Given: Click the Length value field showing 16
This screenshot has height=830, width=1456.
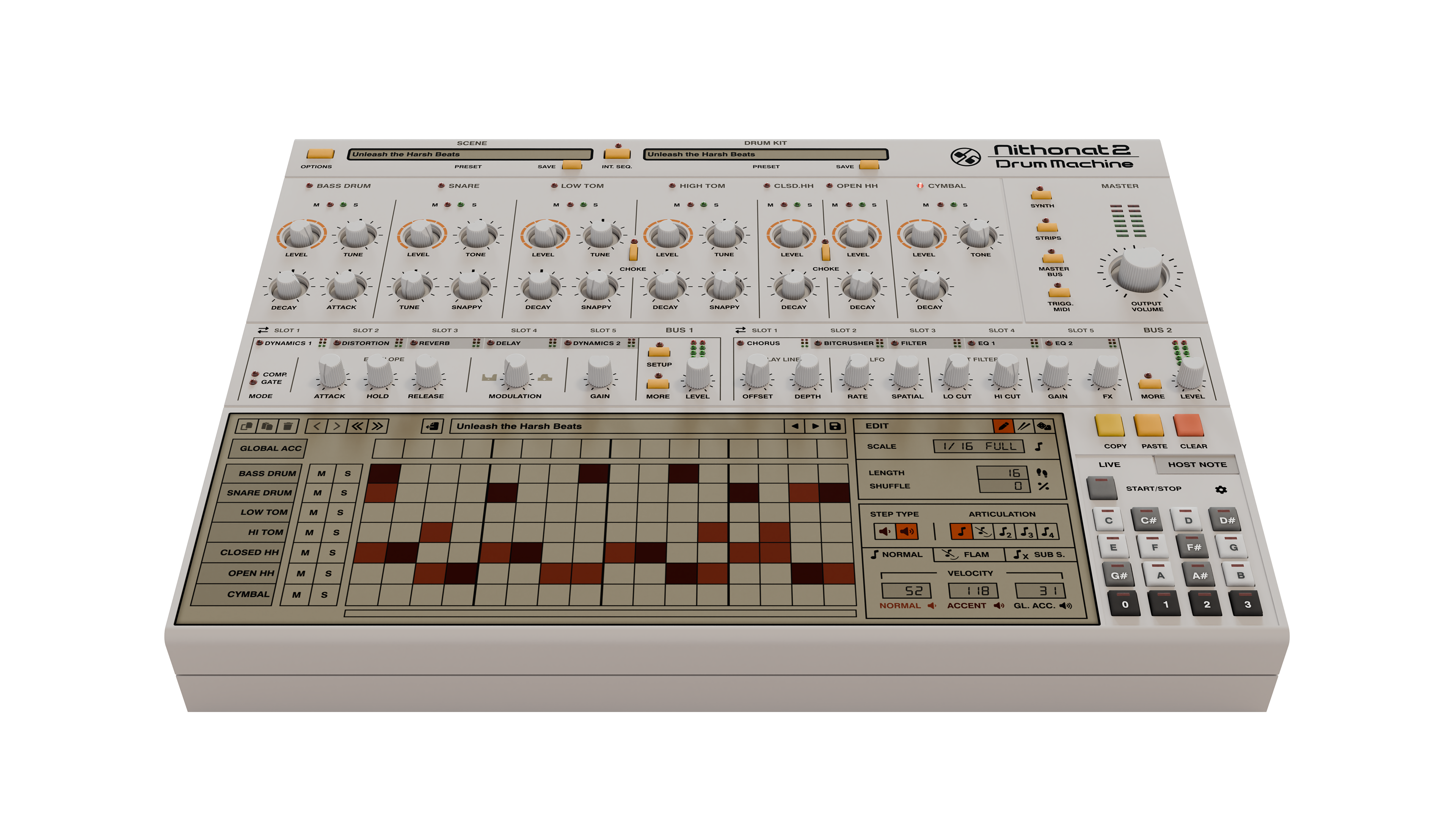Looking at the screenshot, I should click(1003, 473).
